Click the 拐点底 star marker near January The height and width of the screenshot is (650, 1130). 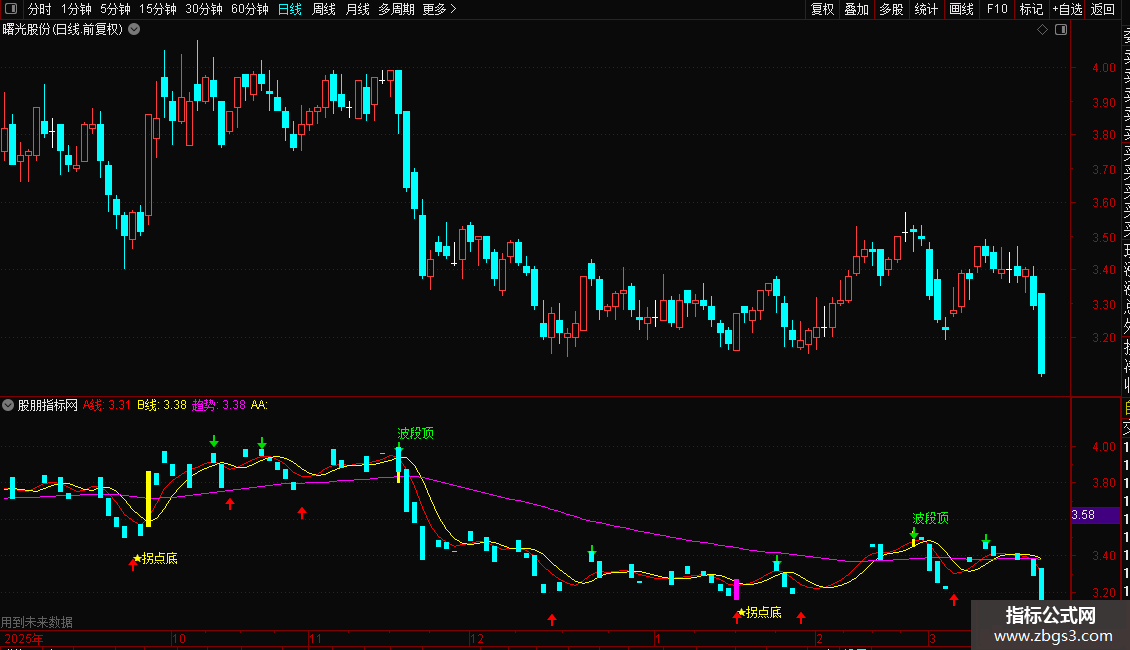coord(759,612)
